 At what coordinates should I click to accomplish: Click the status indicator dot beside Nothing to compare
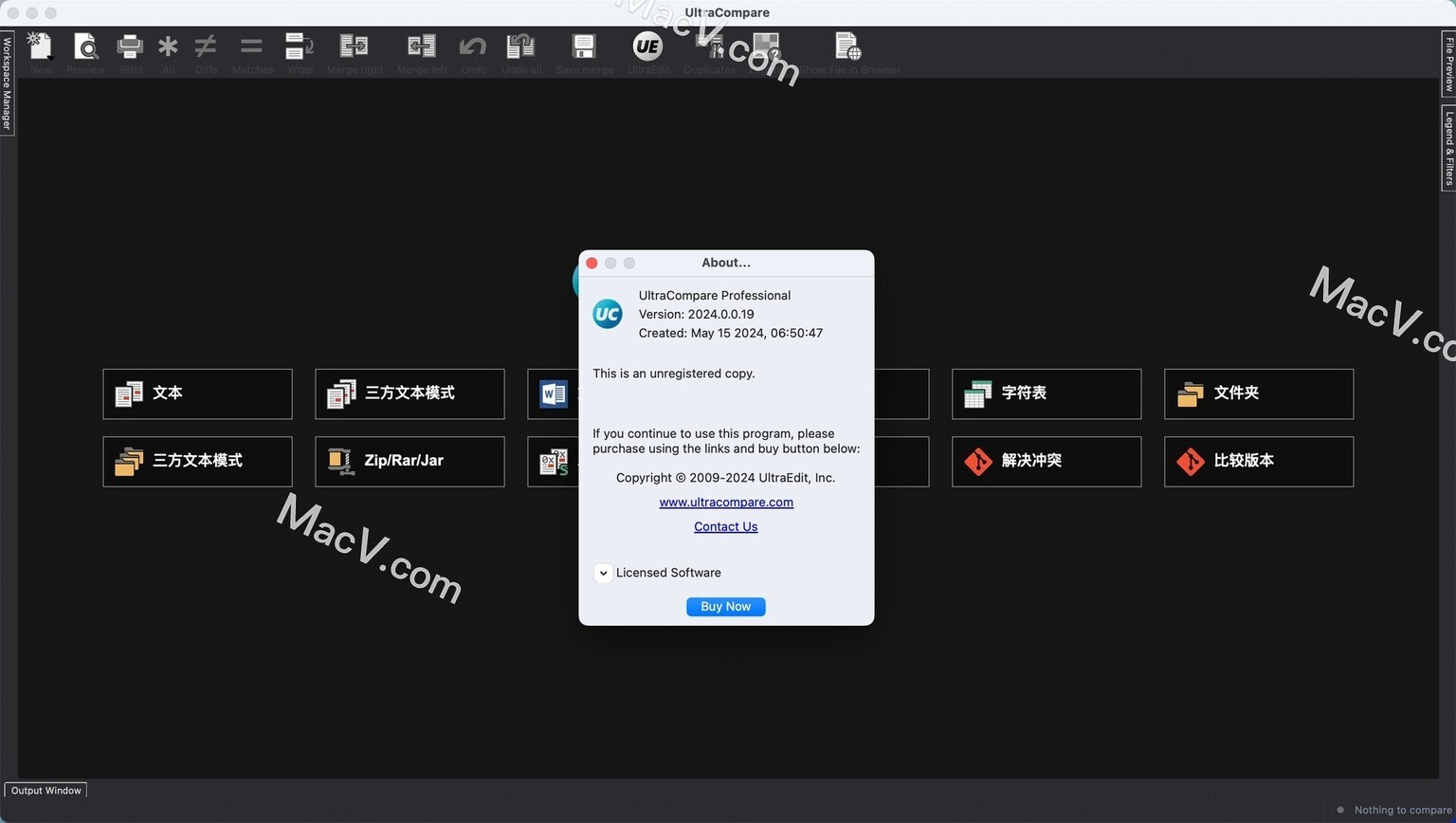(x=1340, y=810)
